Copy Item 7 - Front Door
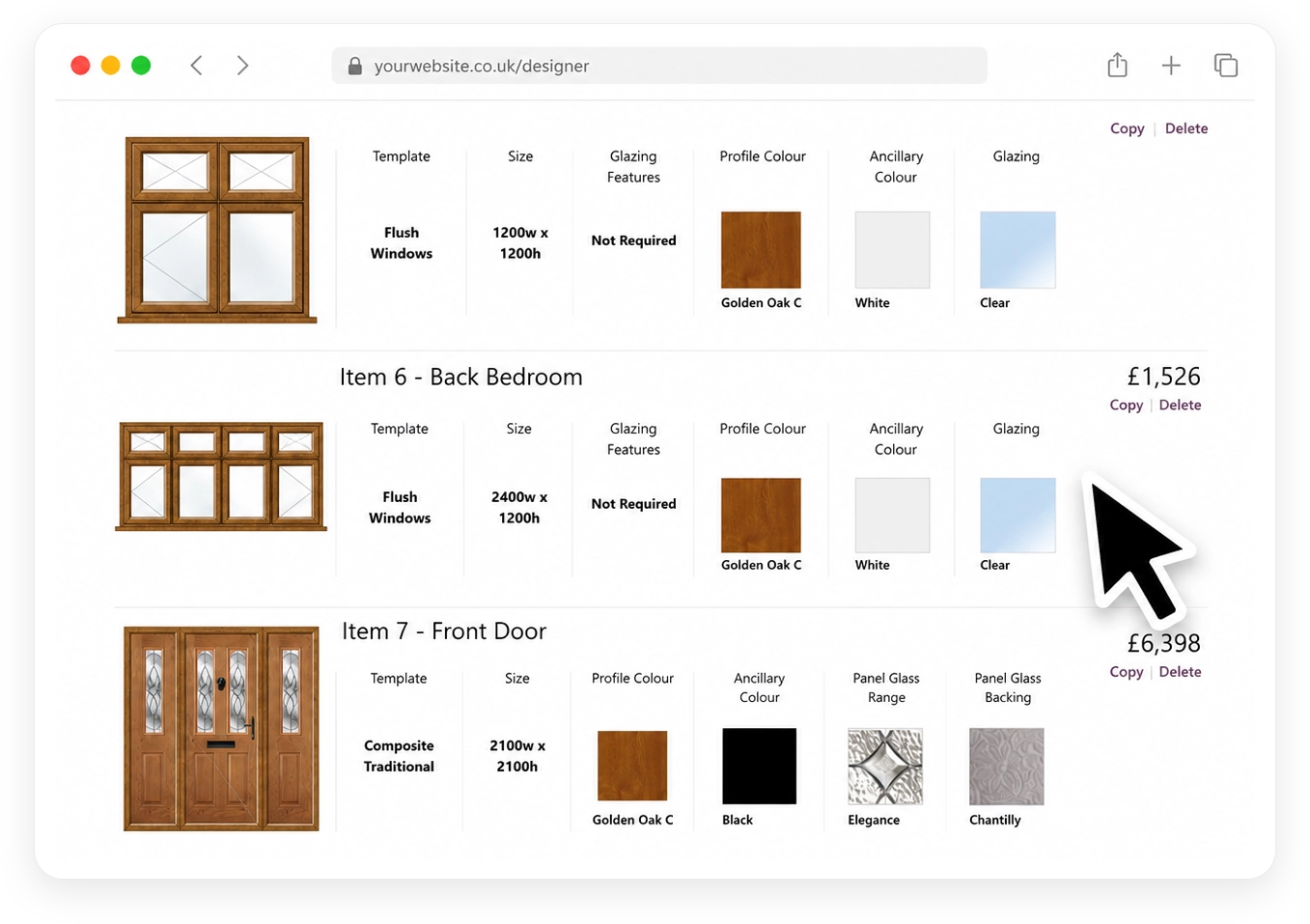The height and width of the screenshot is (924, 1310). (x=1126, y=672)
